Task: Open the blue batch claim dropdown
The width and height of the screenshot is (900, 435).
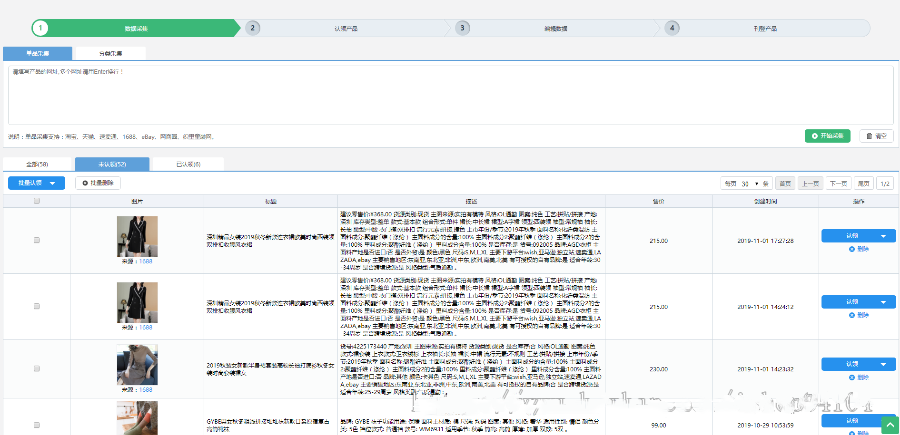Action: tap(37, 183)
